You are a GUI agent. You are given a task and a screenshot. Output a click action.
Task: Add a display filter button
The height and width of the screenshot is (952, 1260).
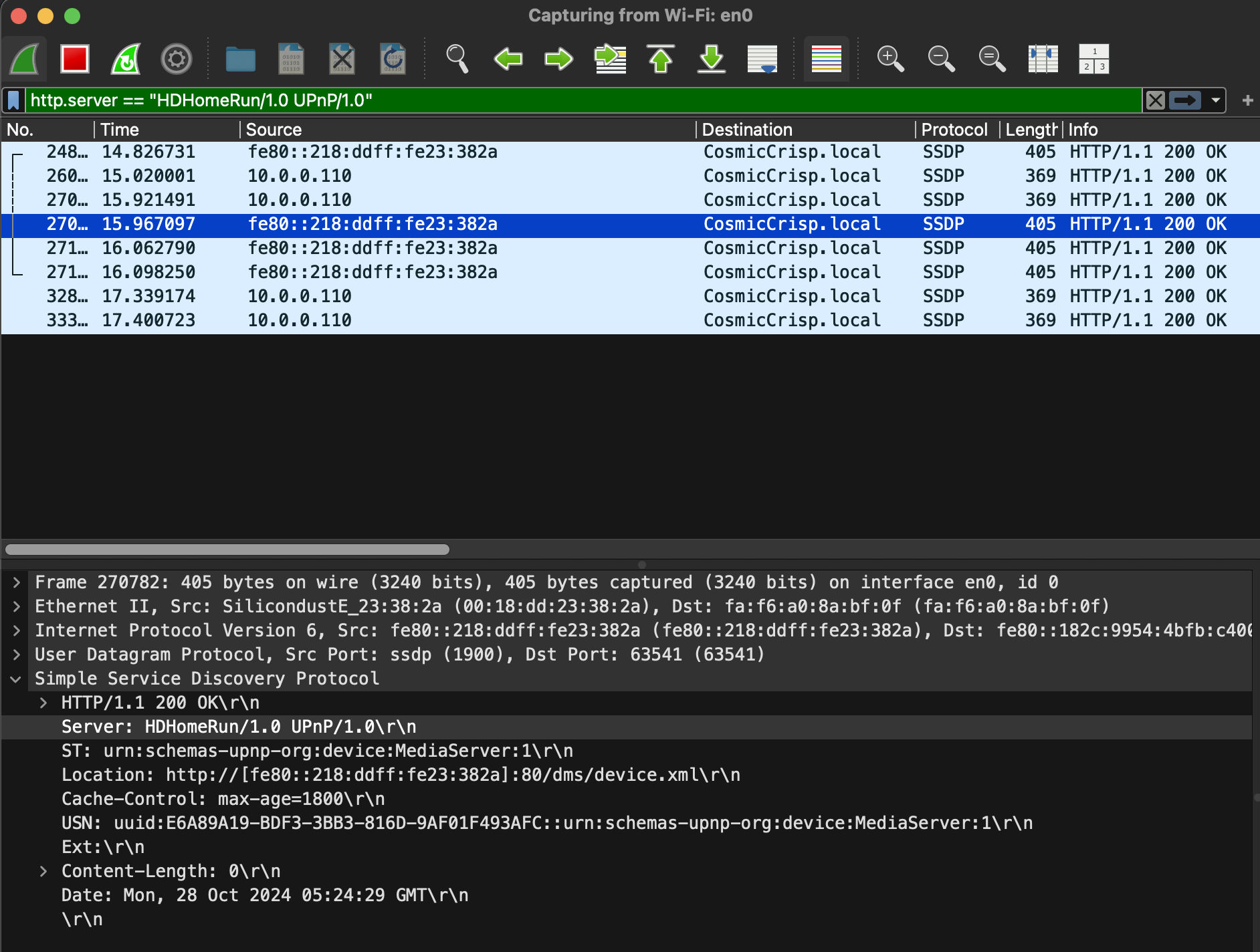coord(1247,101)
